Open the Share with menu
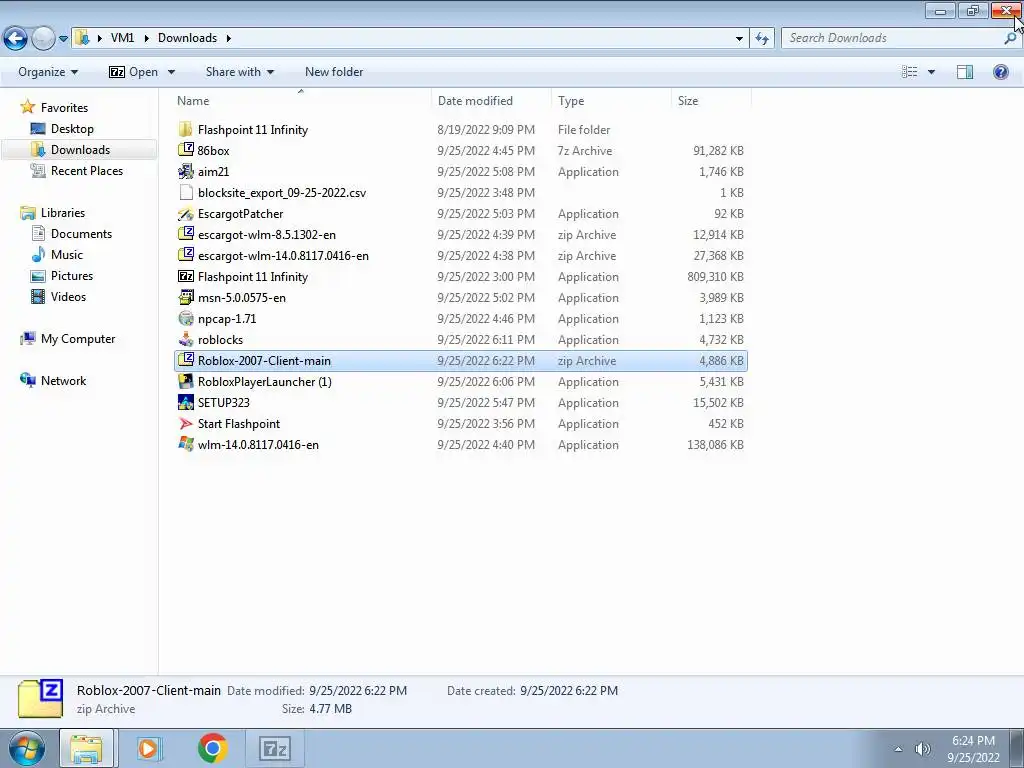Screen dimensions: 1024x768 point(240,72)
